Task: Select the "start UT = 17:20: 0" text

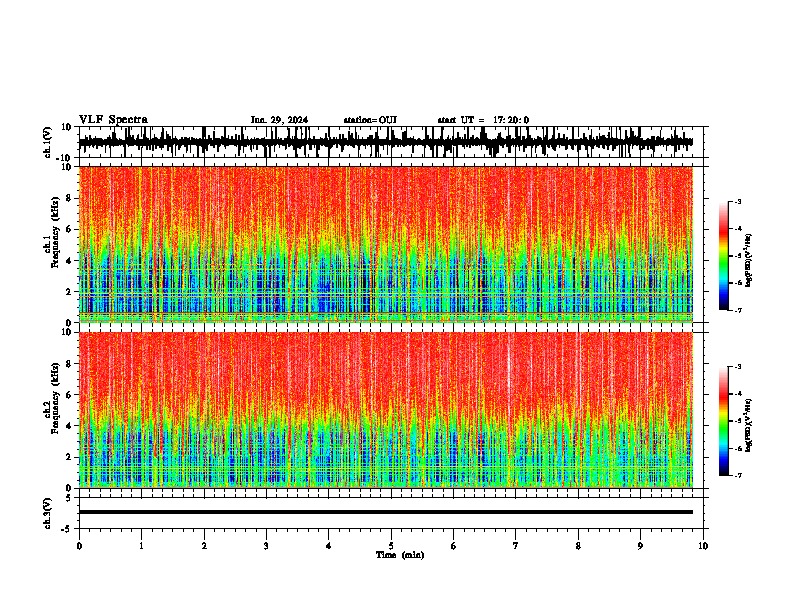Action: 483,120
